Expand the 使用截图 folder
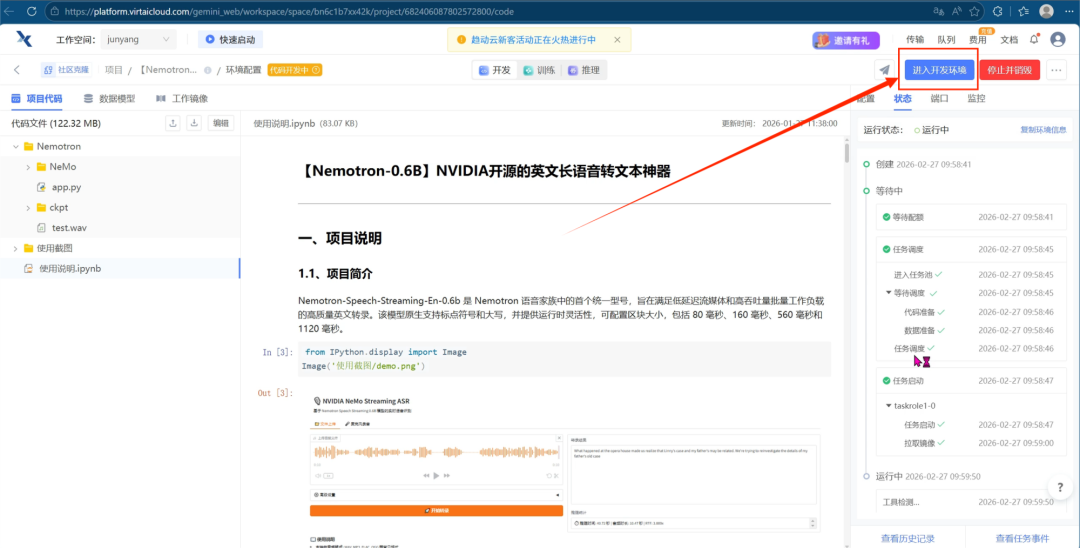Screen dimensions: 1080x548 point(16,248)
